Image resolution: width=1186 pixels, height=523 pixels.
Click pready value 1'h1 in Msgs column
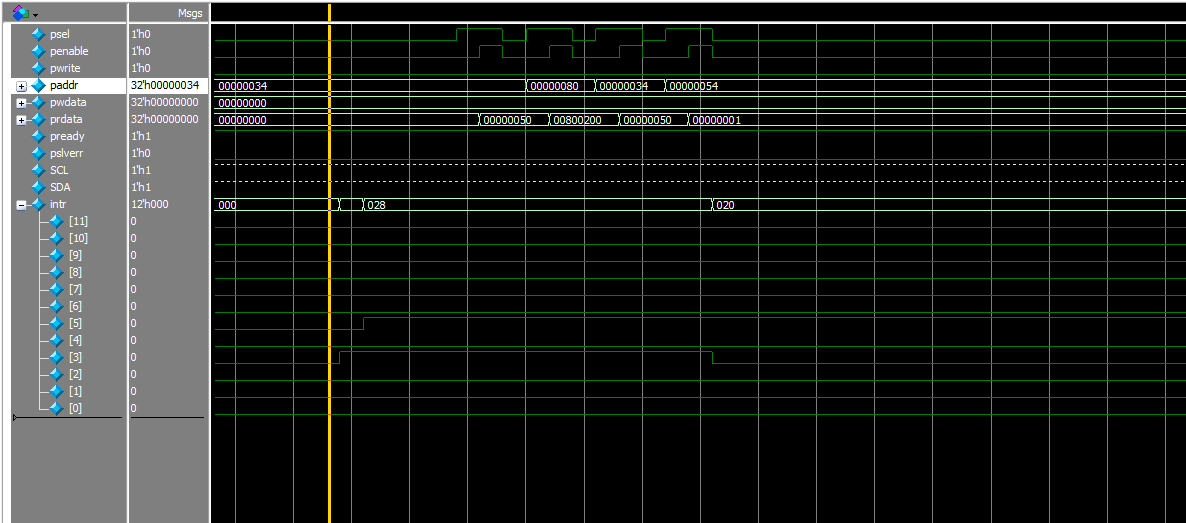tap(141, 136)
